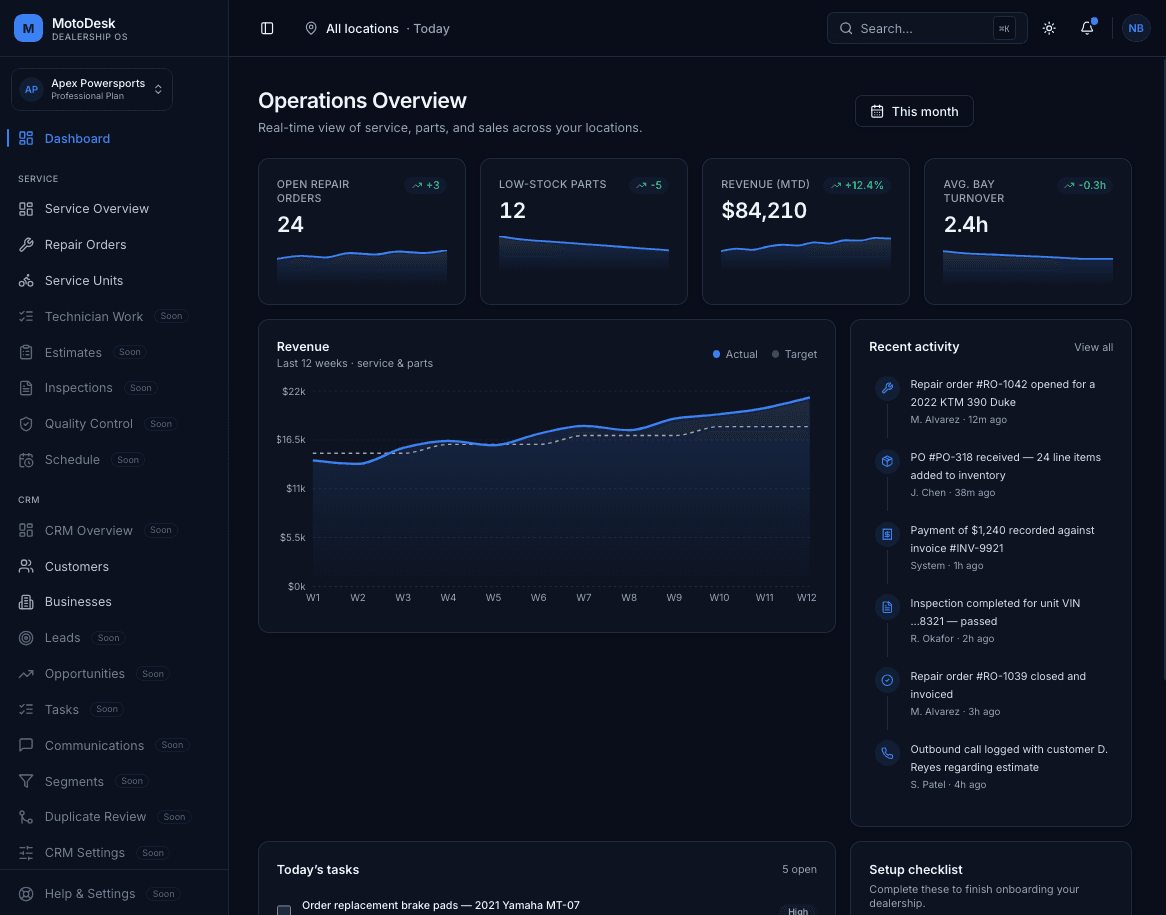Click the Businesses building icon
The height and width of the screenshot is (915, 1166).
[x=26, y=602]
